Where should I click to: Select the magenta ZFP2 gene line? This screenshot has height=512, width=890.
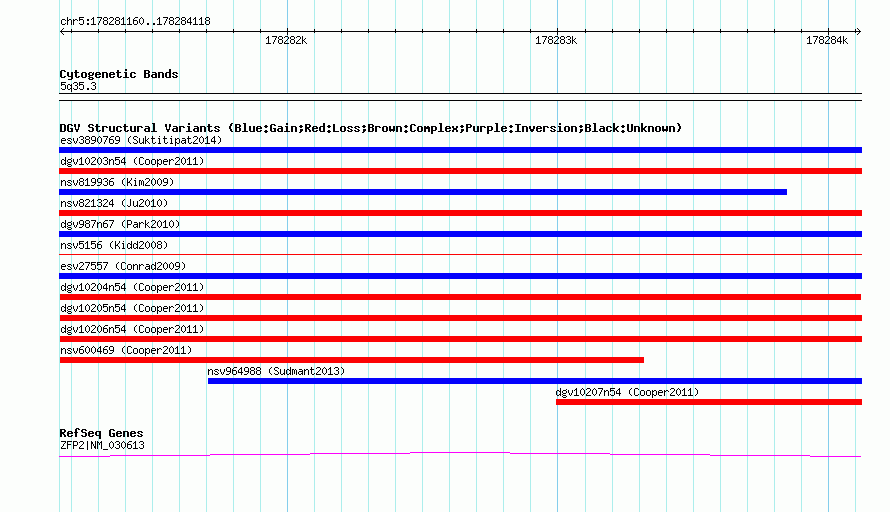point(460,455)
